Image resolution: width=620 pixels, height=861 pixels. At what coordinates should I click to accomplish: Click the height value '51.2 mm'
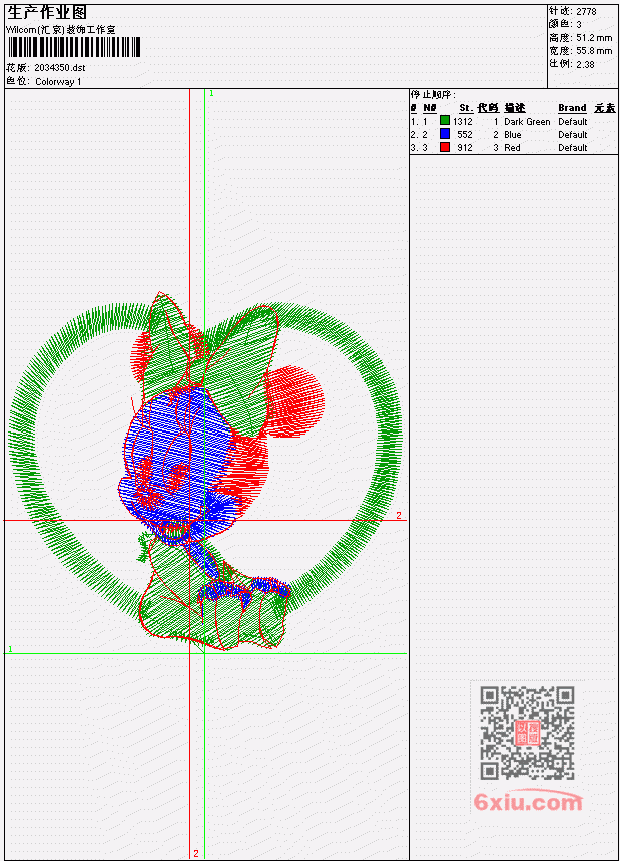594,38
